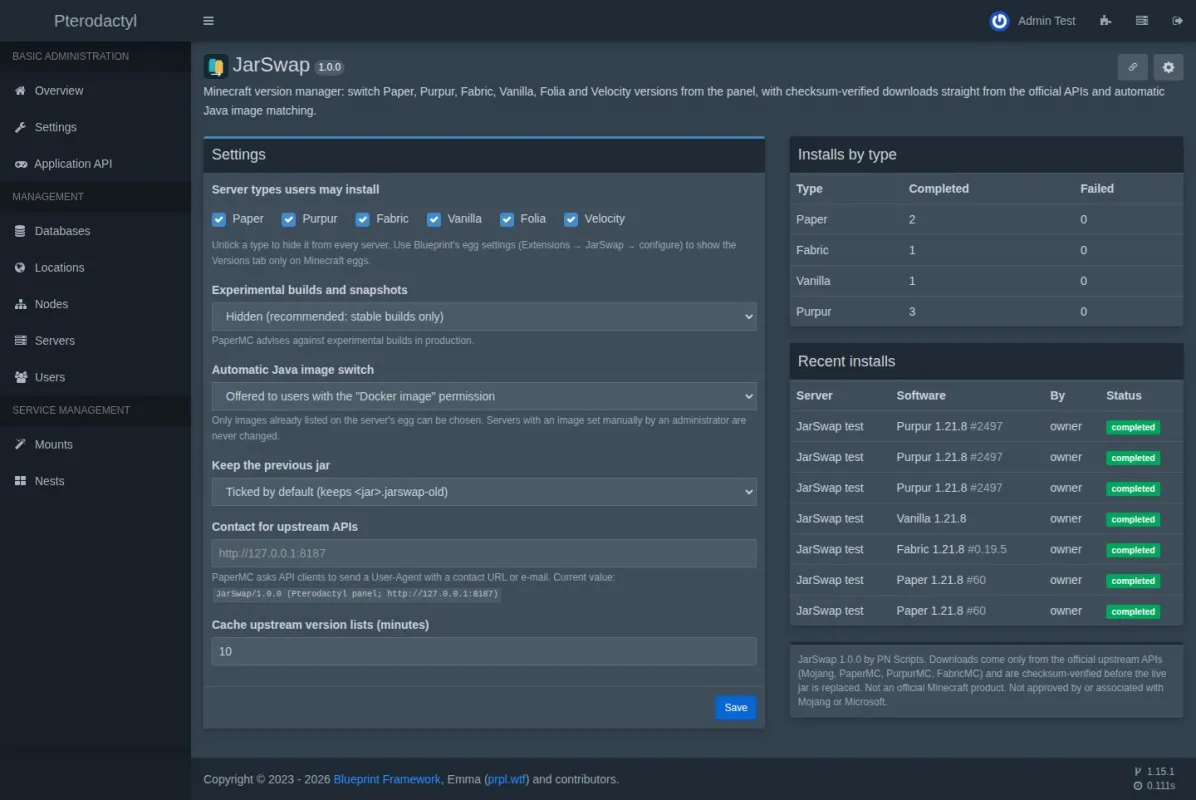Open the Automatic Java image switch dropdown
Screen dimensions: 1196x800
484,396
